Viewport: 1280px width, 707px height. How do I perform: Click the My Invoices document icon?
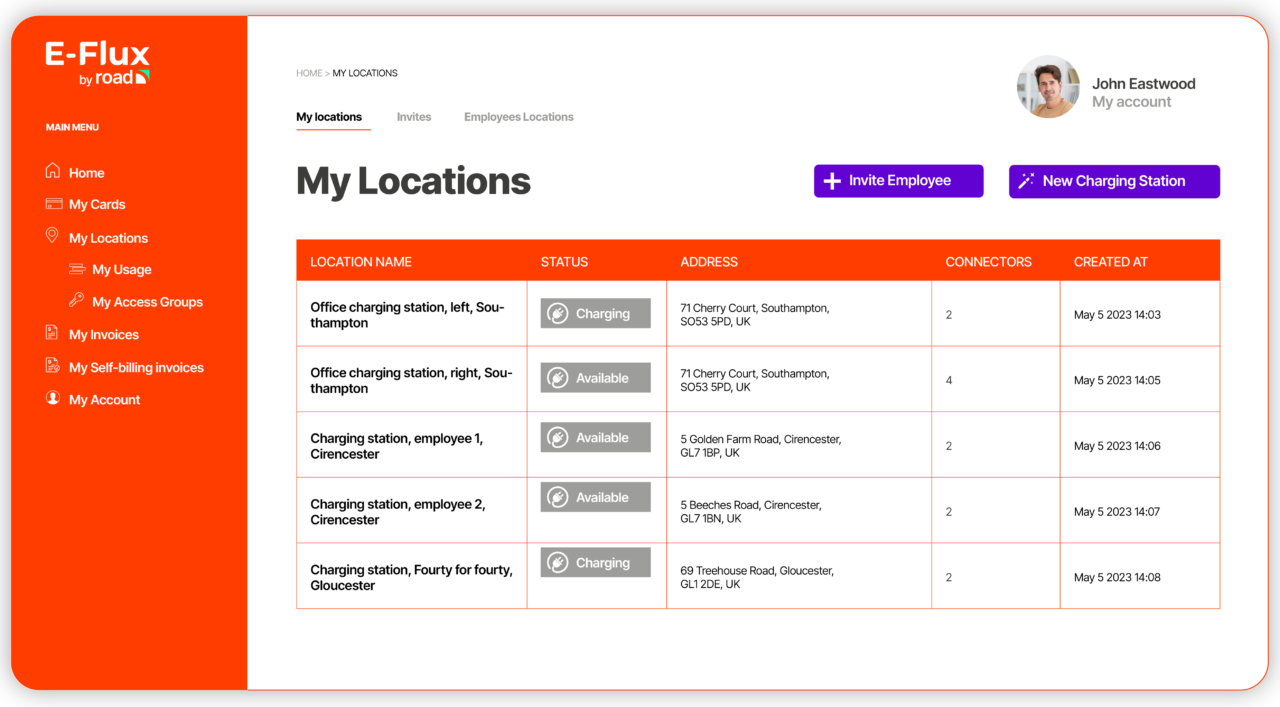(53, 334)
